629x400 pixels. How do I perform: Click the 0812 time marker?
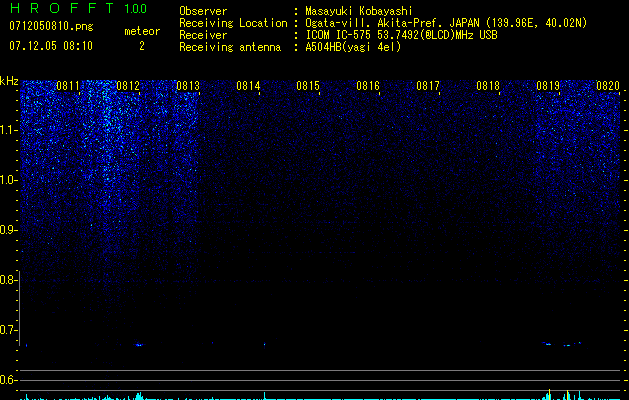(x=128, y=86)
